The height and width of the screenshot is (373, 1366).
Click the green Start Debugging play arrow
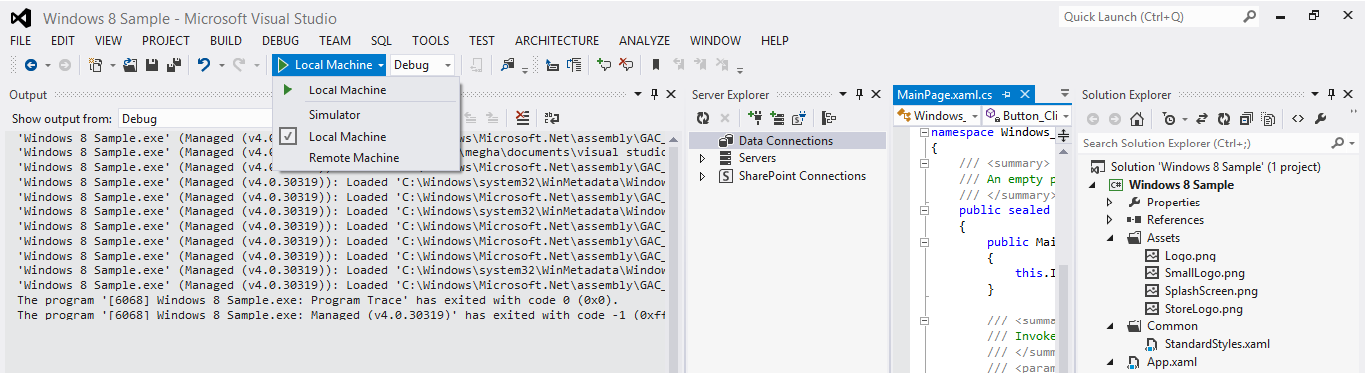[x=283, y=65]
